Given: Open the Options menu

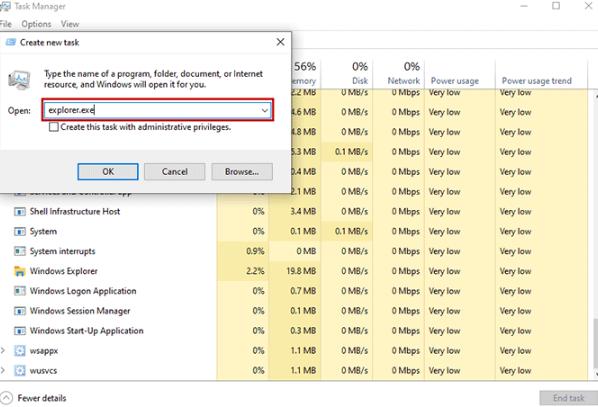Looking at the screenshot, I should tap(36, 24).
